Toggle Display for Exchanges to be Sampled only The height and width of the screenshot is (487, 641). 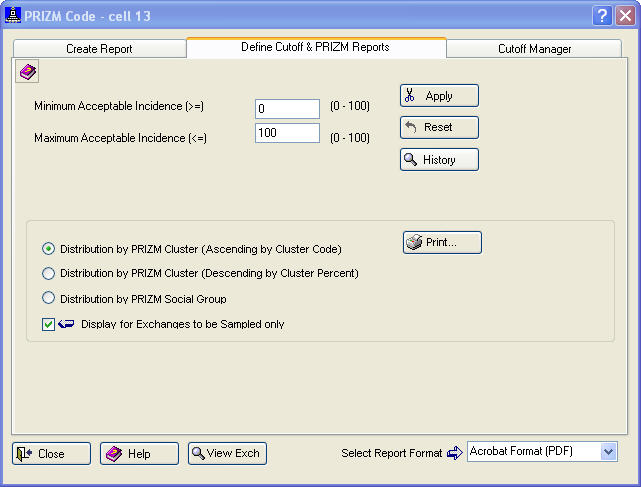pos(48,324)
